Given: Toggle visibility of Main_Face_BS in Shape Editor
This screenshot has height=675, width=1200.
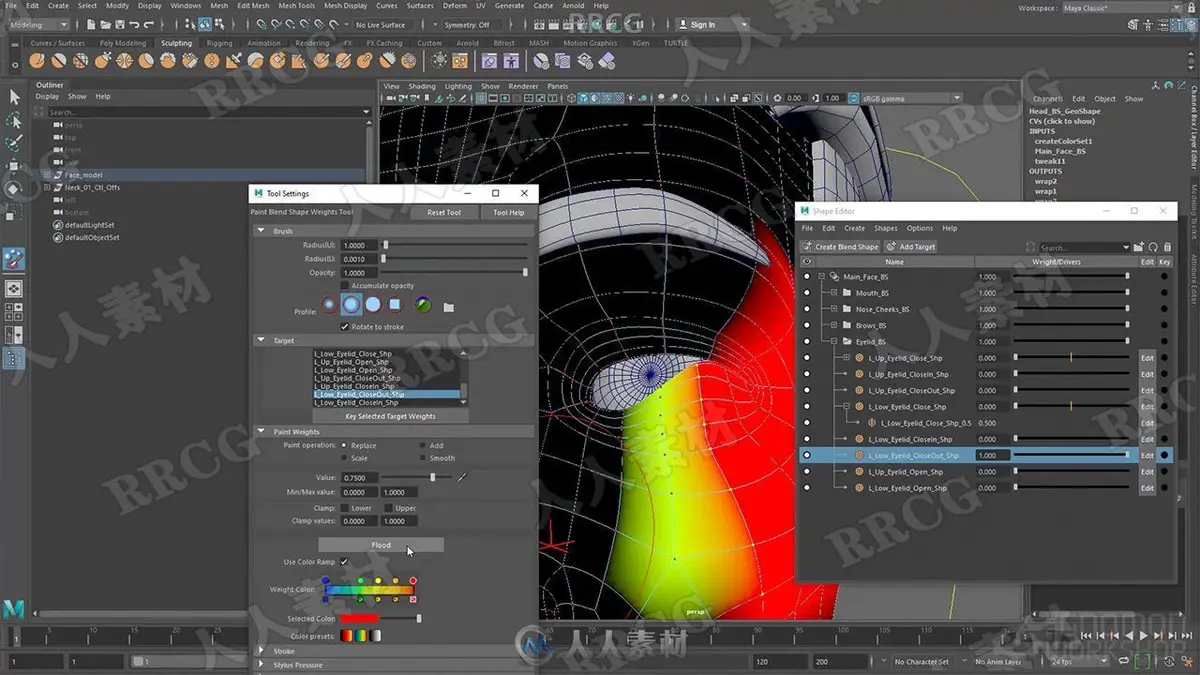Looking at the screenshot, I should pos(807,277).
